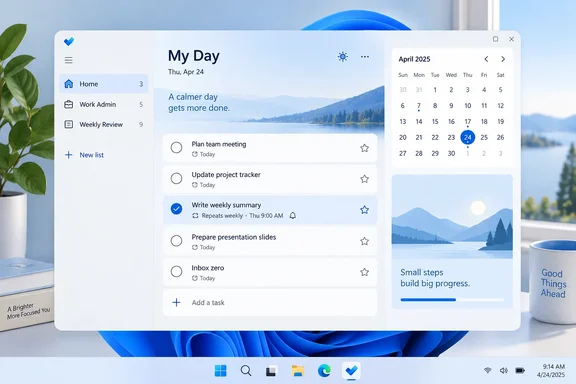
Task: Click the mountain lake illustration card
Action: 452,217
